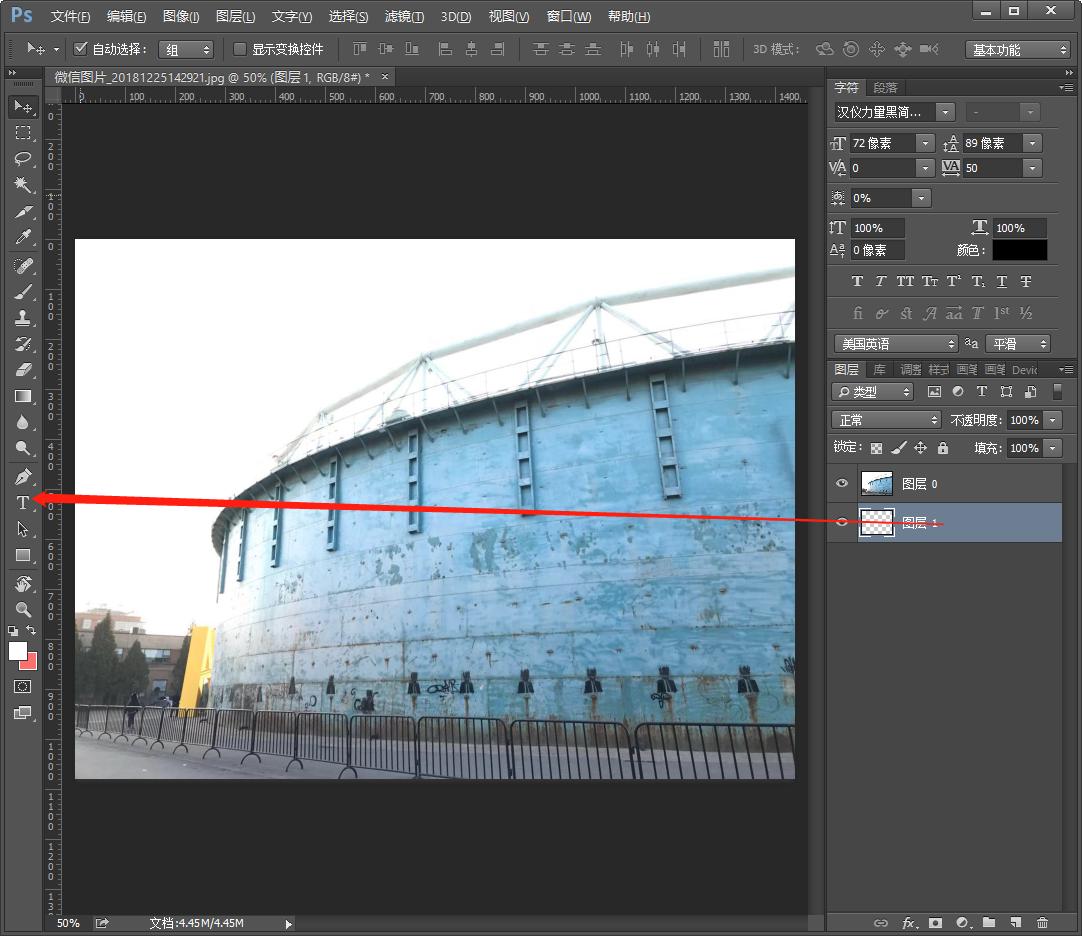Viewport: 1082px width, 936px height.
Task: Click the delete layer trash icon
Action: tap(1042, 923)
